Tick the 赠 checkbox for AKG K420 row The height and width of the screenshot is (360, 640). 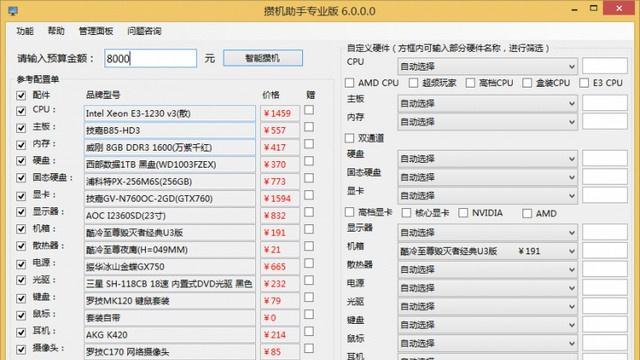[309, 331]
